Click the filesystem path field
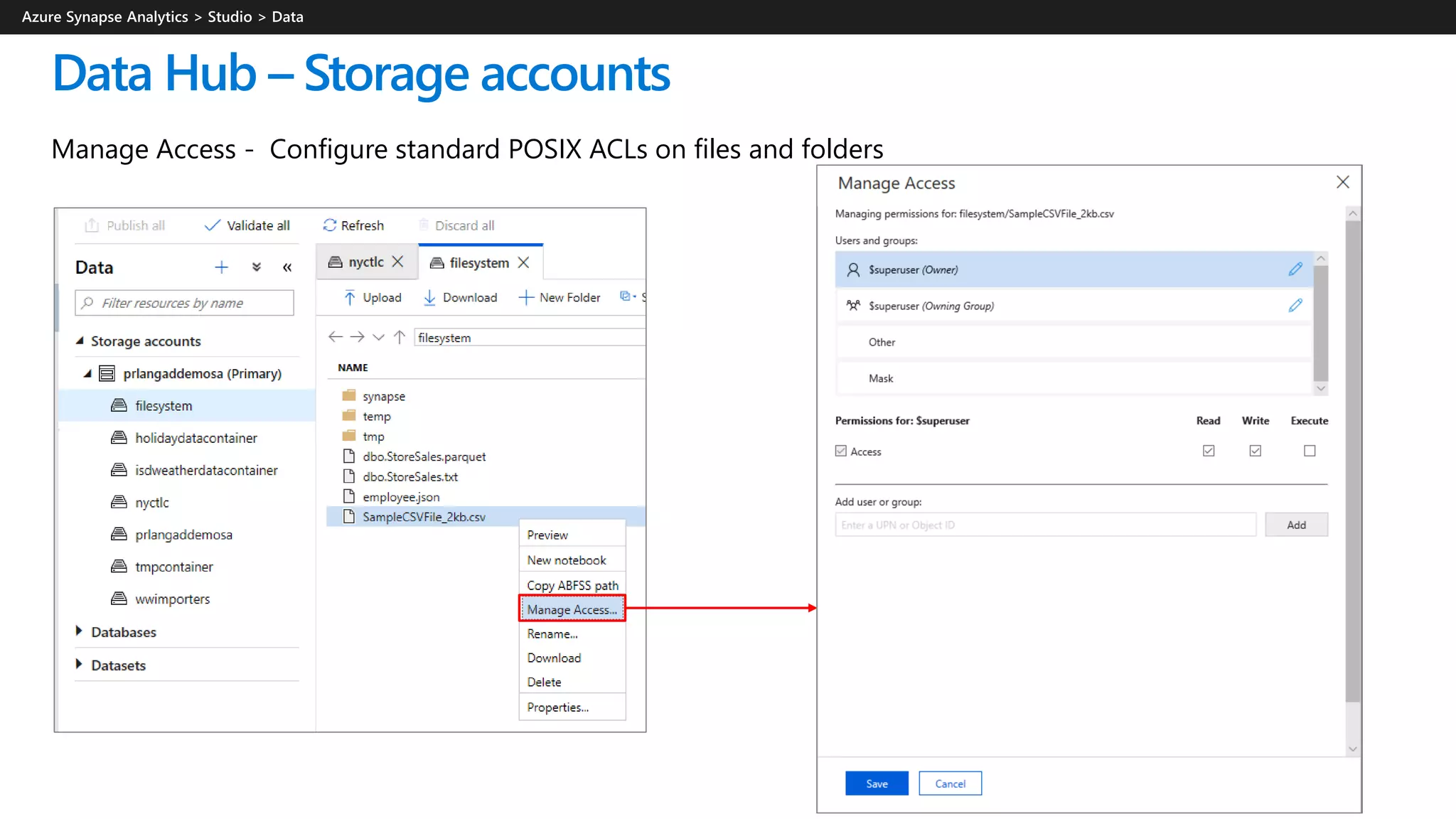 click(x=530, y=338)
